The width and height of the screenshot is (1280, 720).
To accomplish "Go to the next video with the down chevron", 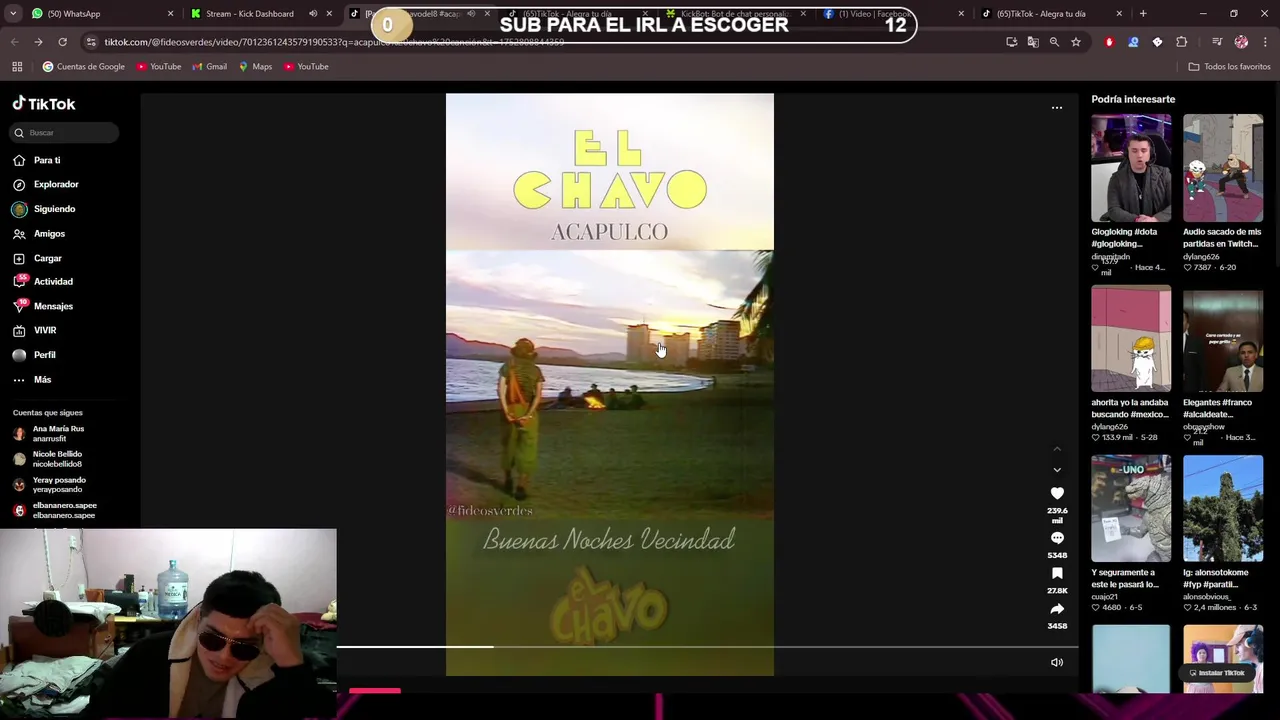I will coord(1057,470).
